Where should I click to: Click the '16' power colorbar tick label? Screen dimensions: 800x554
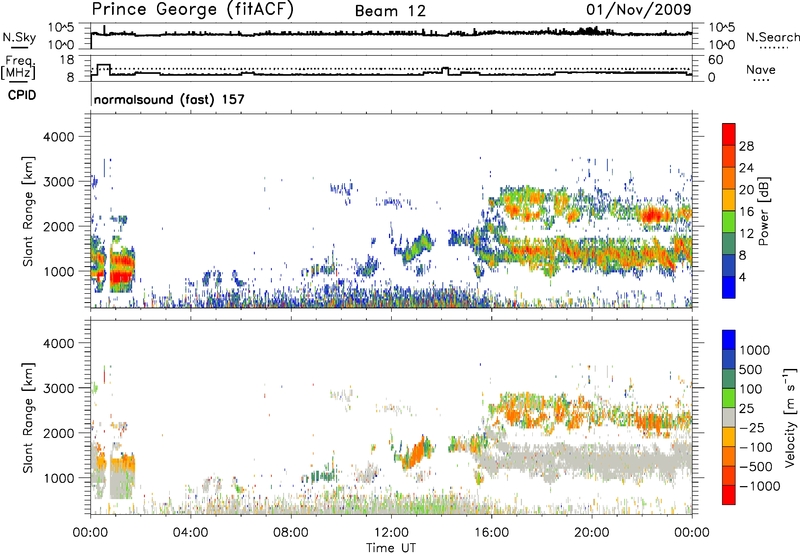[x=746, y=212]
